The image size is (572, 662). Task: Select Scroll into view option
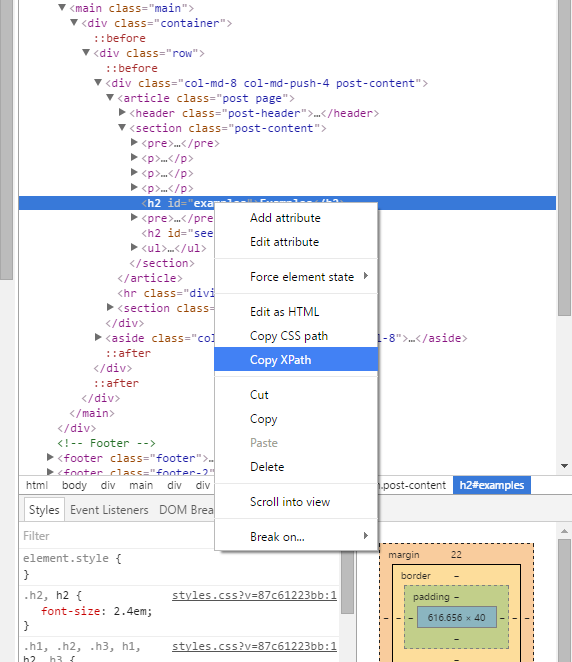tap(296, 502)
